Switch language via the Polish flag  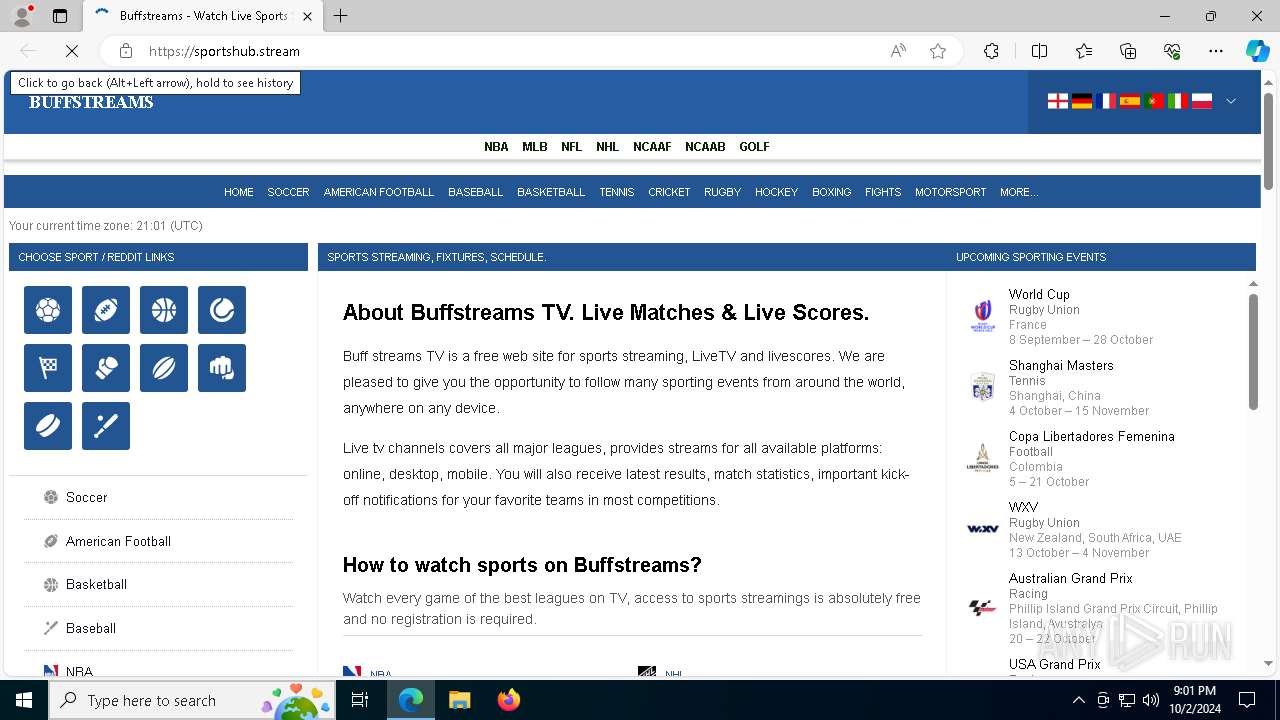point(1202,101)
